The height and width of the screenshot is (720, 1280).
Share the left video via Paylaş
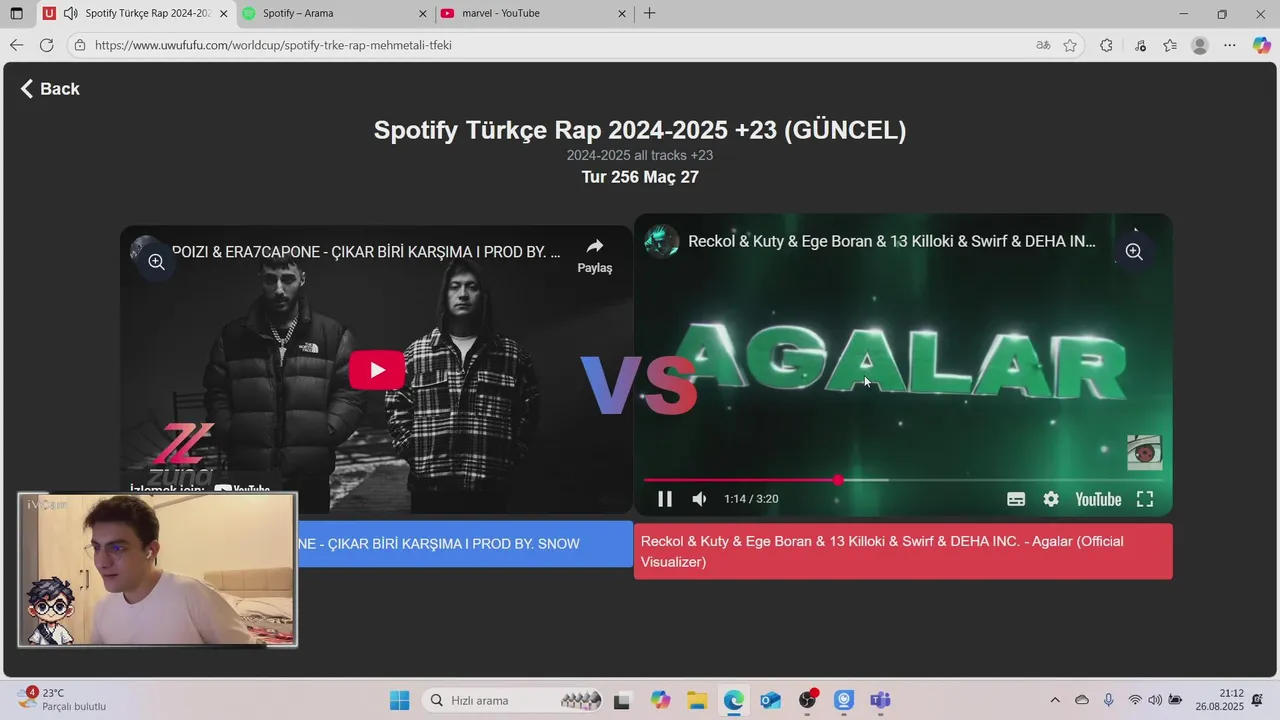click(x=595, y=256)
